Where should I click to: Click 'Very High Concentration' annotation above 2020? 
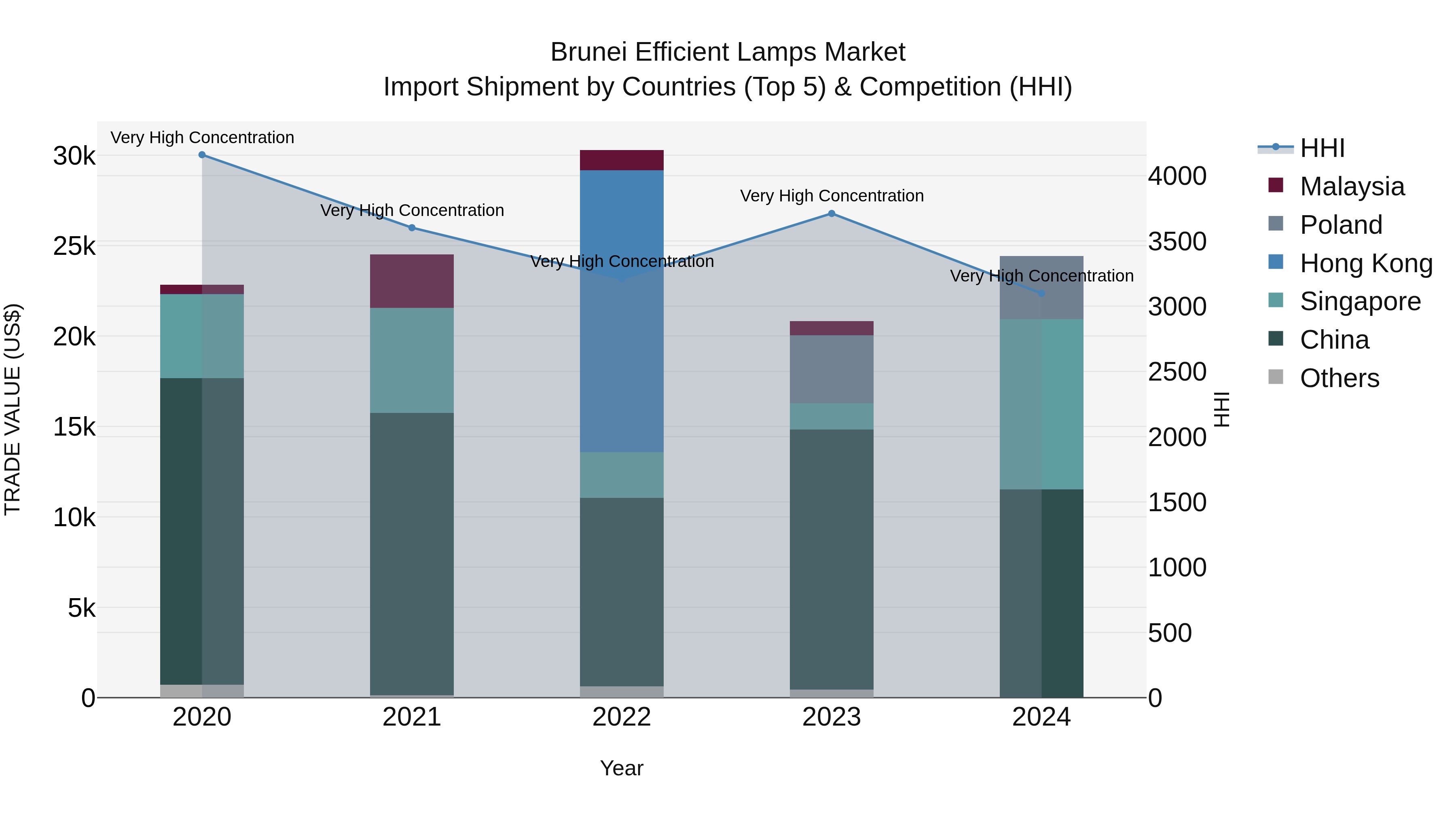point(202,138)
